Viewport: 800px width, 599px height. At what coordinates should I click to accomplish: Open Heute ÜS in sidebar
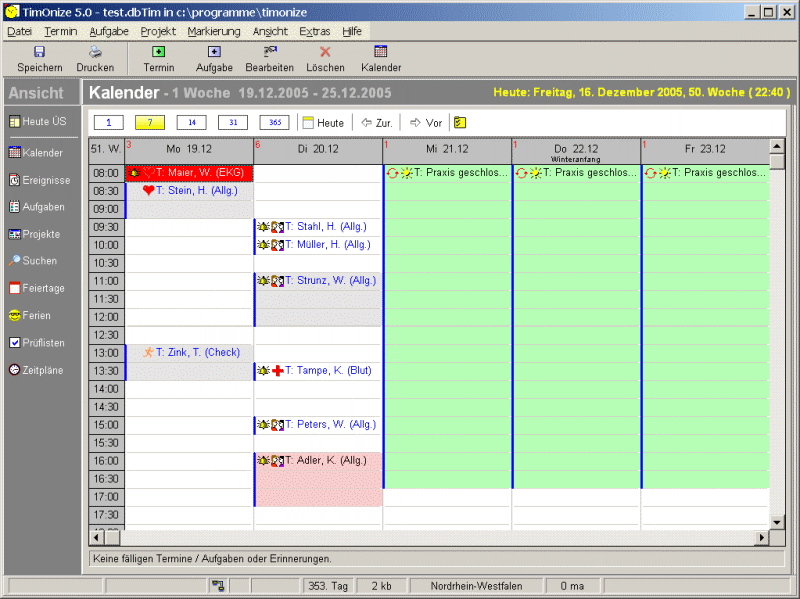(x=38, y=121)
